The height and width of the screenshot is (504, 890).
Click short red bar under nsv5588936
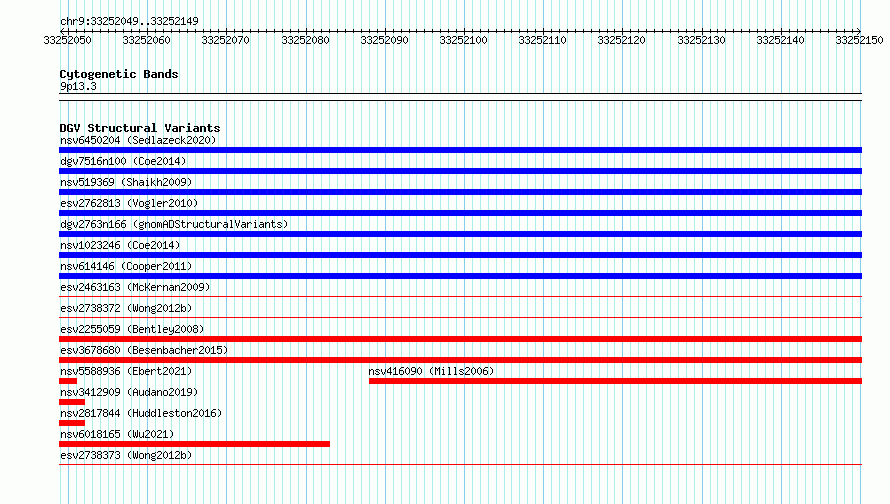68,381
